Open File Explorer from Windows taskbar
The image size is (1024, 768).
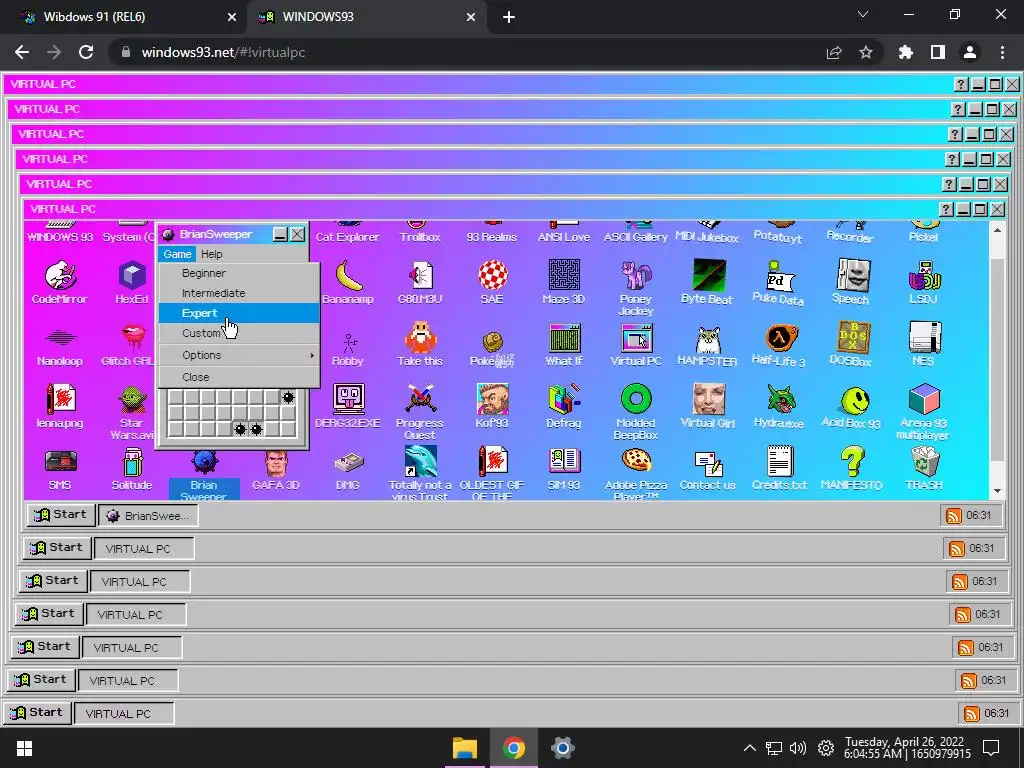pos(465,748)
